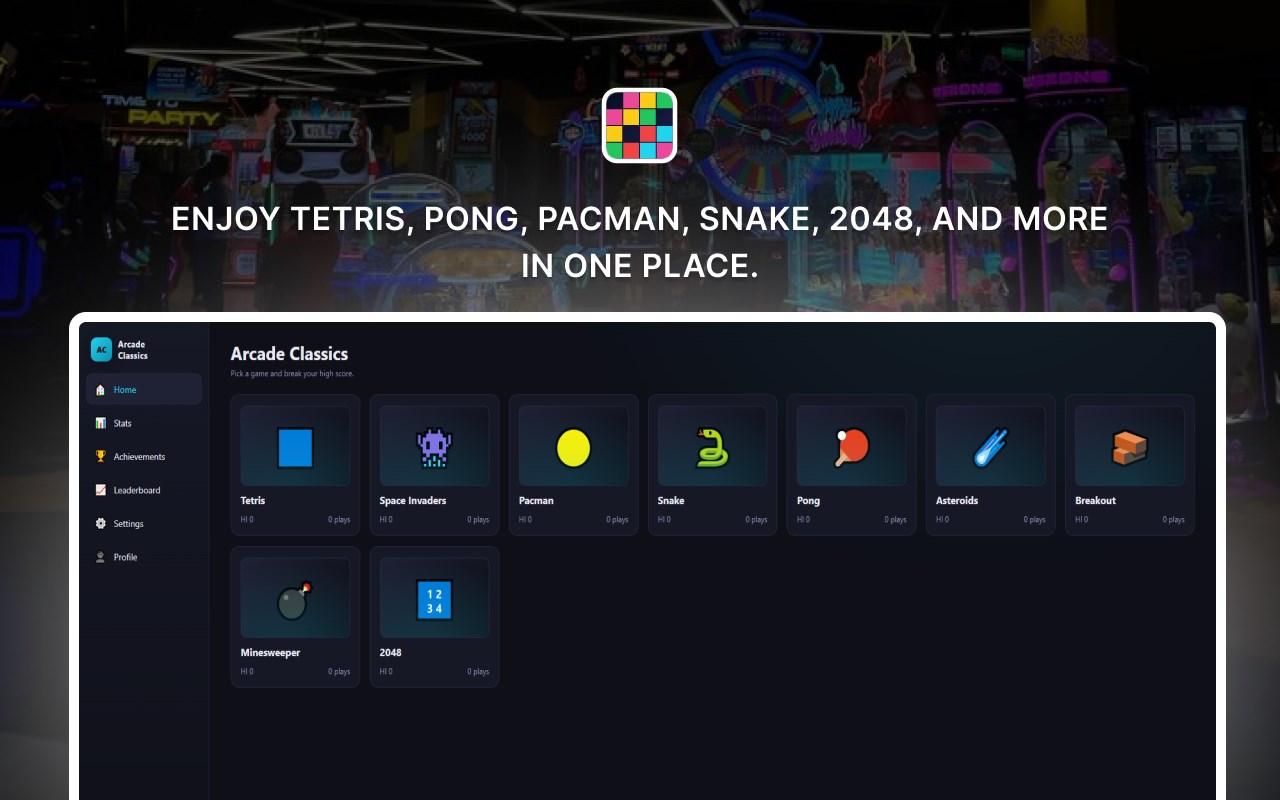This screenshot has height=800, width=1280.
Task: Open the Breakout game title
Action: tap(1095, 501)
